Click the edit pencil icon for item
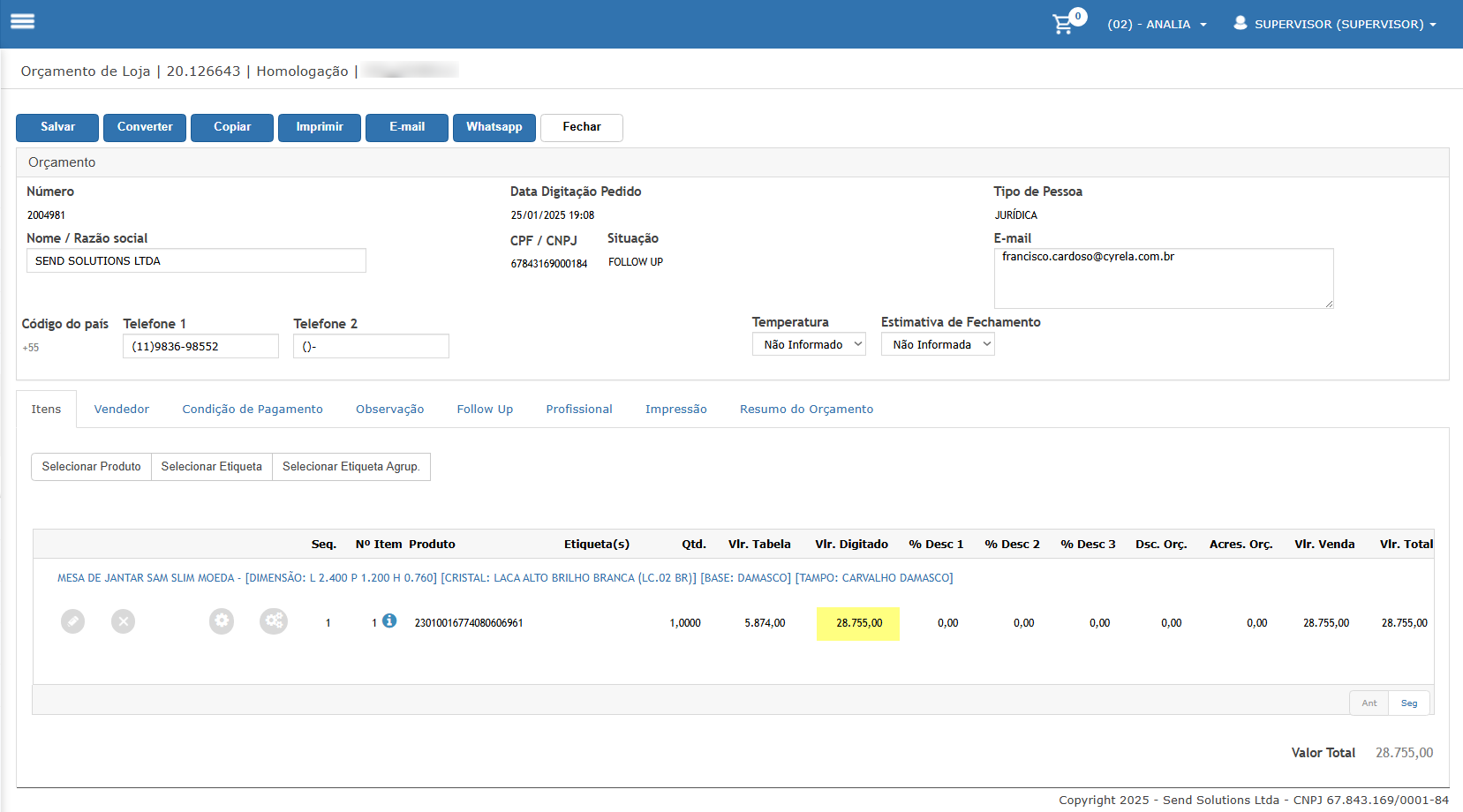The height and width of the screenshot is (812, 1463). tap(72, 621)
